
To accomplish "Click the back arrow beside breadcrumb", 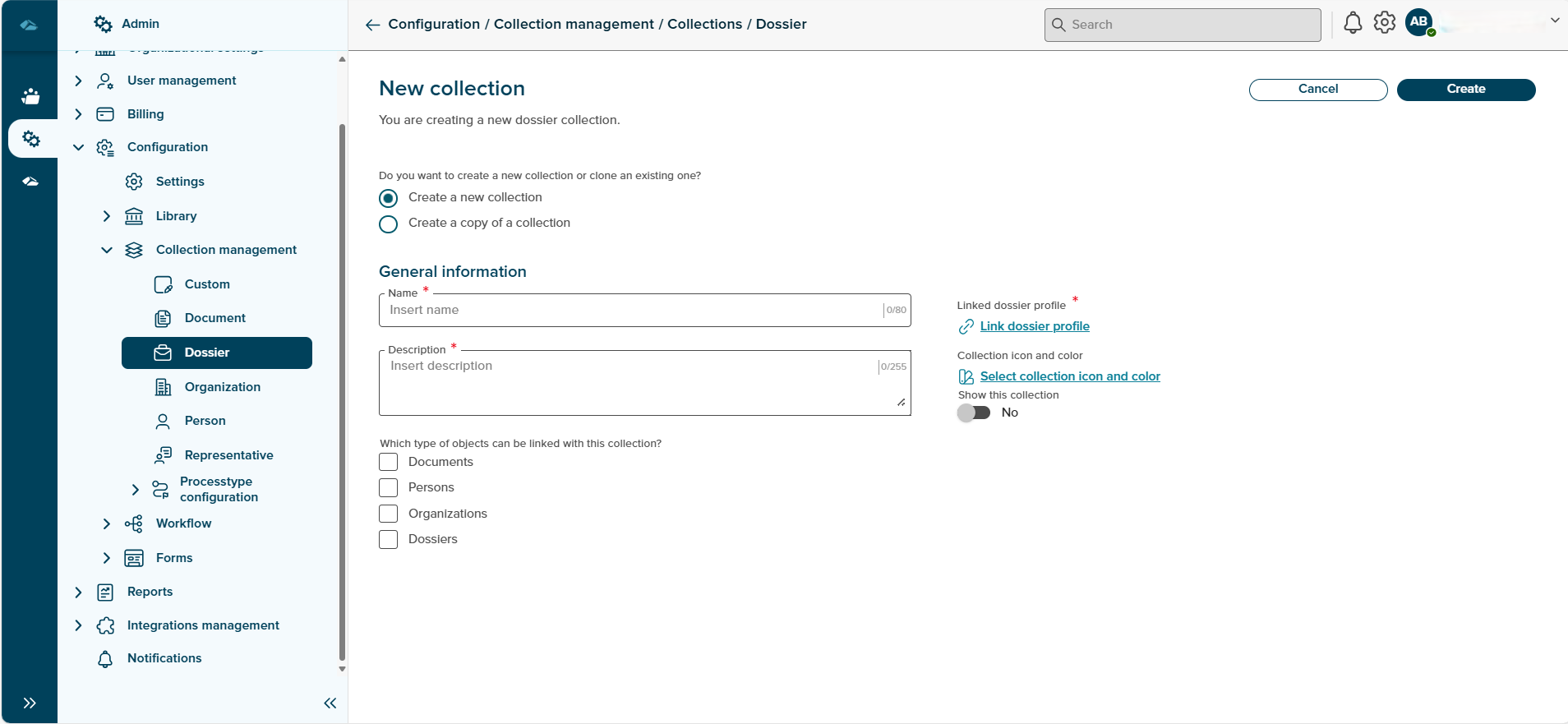I will (372, 25).
